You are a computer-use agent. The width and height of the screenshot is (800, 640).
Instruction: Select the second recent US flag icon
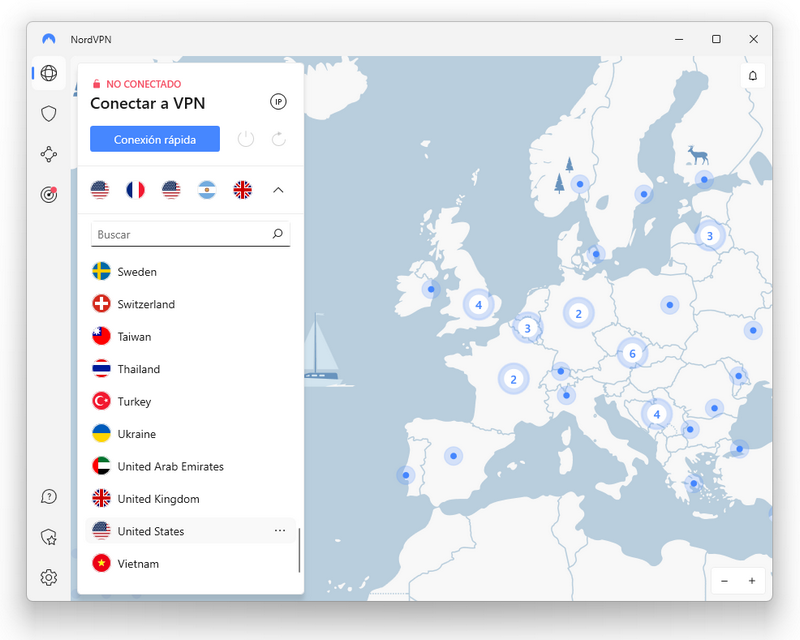(171, 190)
